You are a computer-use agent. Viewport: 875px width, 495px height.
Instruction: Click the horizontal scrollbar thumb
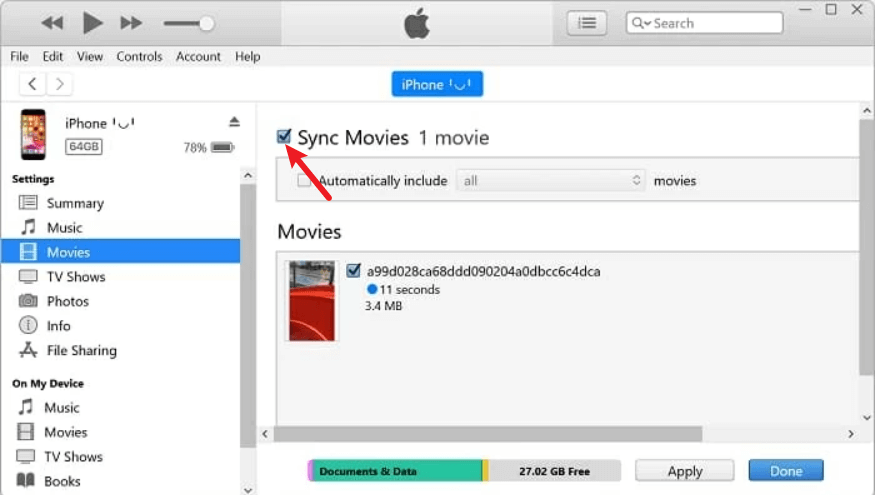coord(488,434)
